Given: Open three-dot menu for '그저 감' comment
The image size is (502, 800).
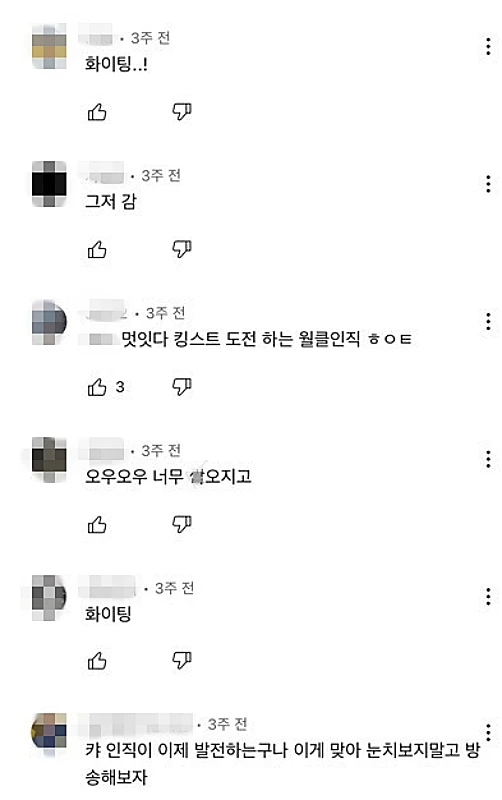Looking at the screenshot, I should [x=488, y=184].
